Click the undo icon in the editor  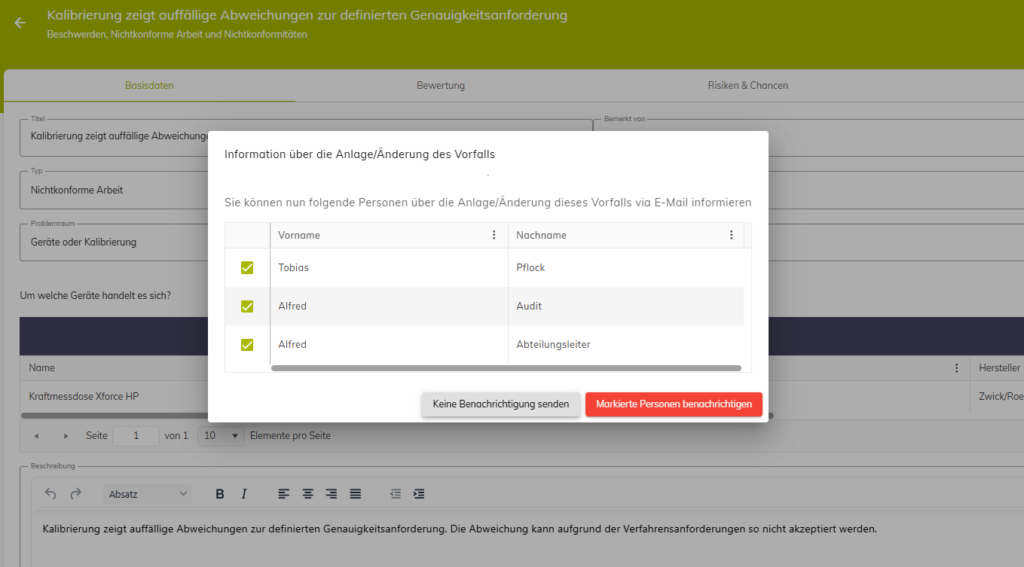click(51, 494)
